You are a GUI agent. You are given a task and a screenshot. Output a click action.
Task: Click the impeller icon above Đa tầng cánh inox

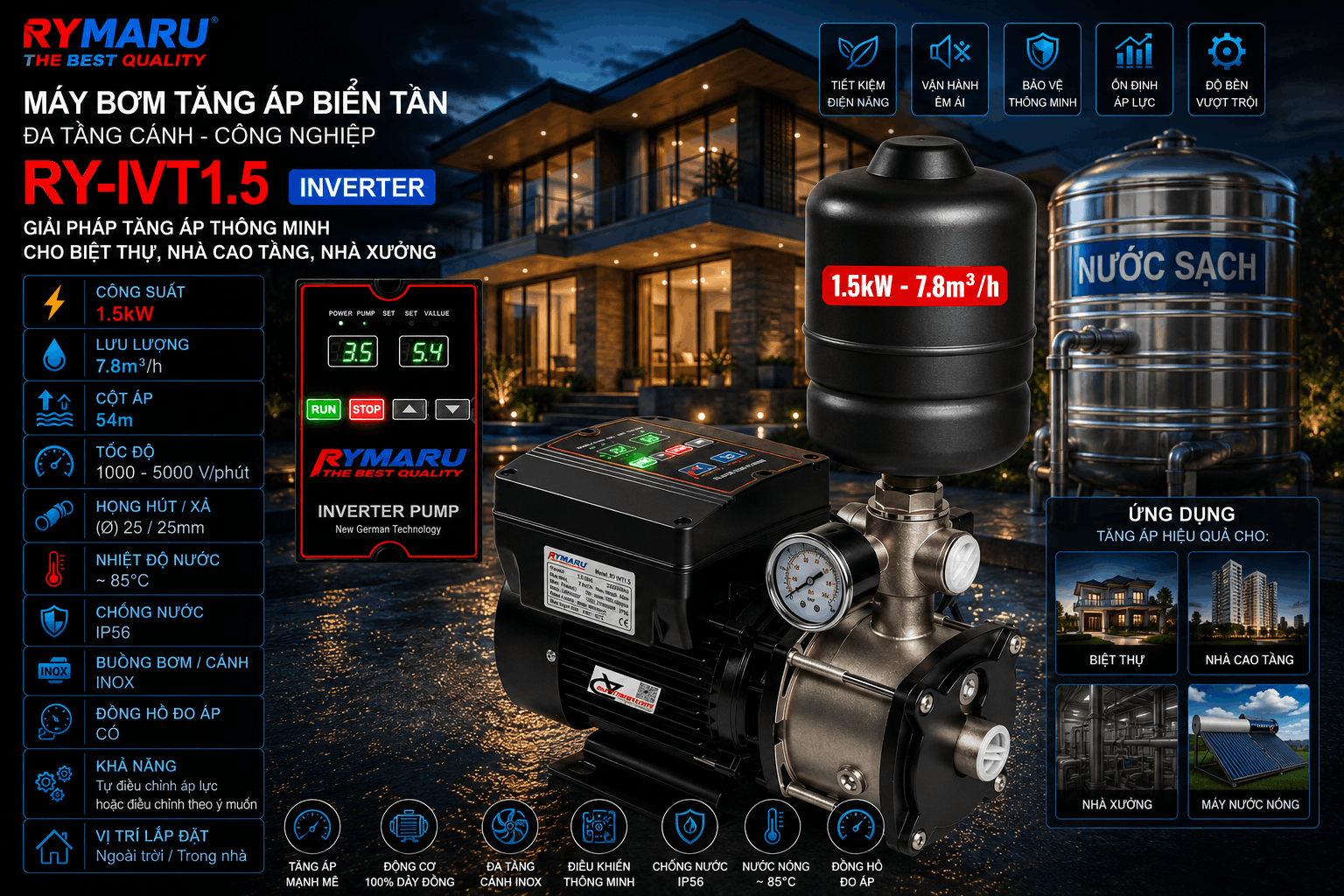[x=510, y=826]
